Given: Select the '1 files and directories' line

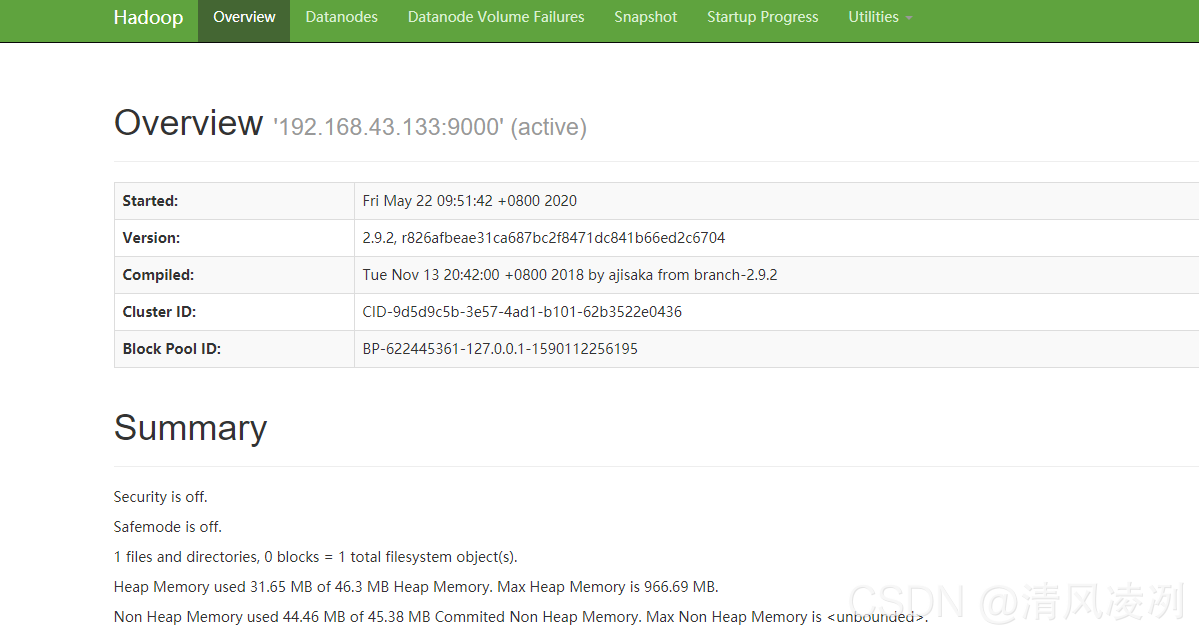Looking at the screenshot, I should 316,557.
